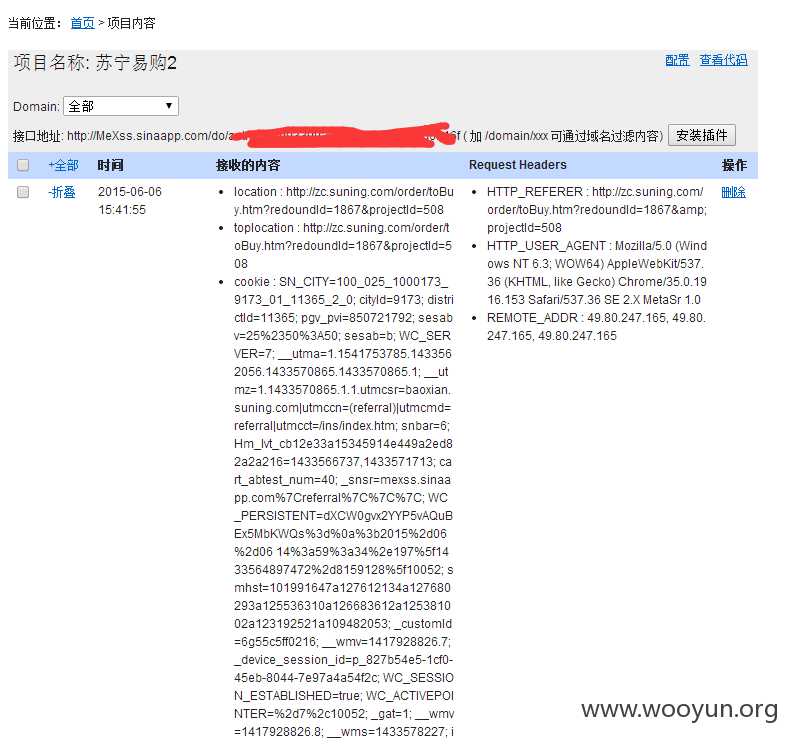Select the HTTP_REFERER header text
Screen dimensions: 787x738
[597, 209]
